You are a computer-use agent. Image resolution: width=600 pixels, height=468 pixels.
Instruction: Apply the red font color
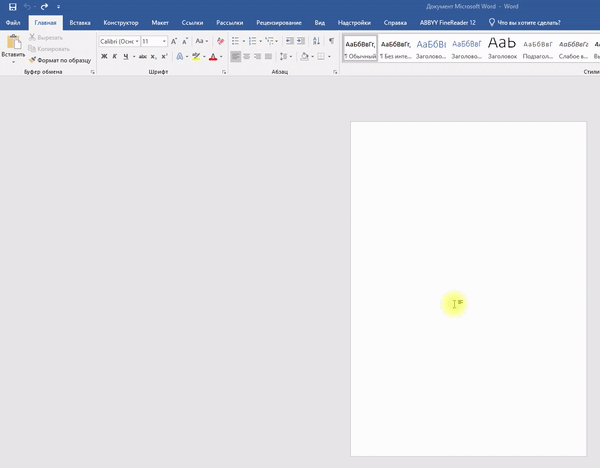pos(213,56)
